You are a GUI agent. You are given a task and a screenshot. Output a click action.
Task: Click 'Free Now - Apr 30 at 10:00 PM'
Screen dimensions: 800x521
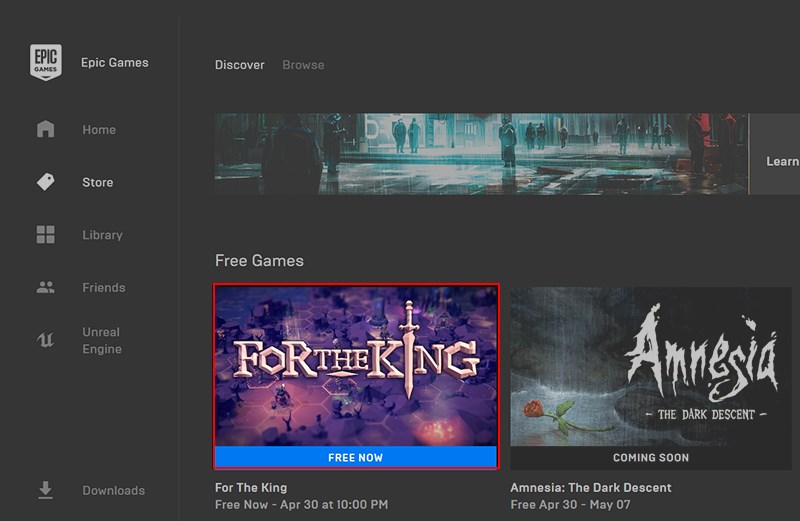pos(301,505)
